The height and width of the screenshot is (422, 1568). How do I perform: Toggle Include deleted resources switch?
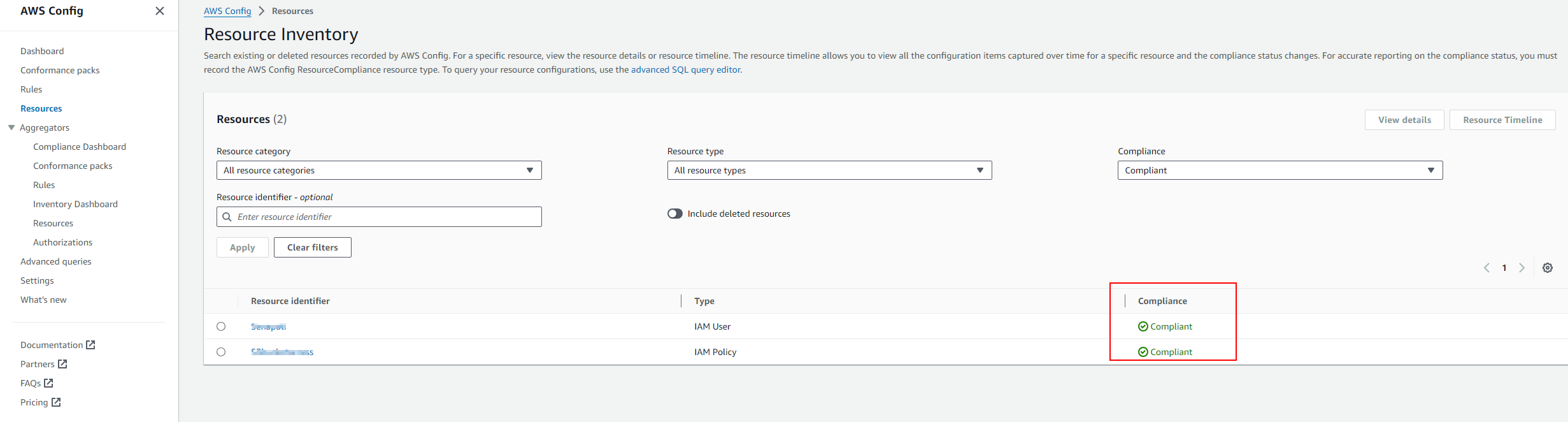click(674, 214)
